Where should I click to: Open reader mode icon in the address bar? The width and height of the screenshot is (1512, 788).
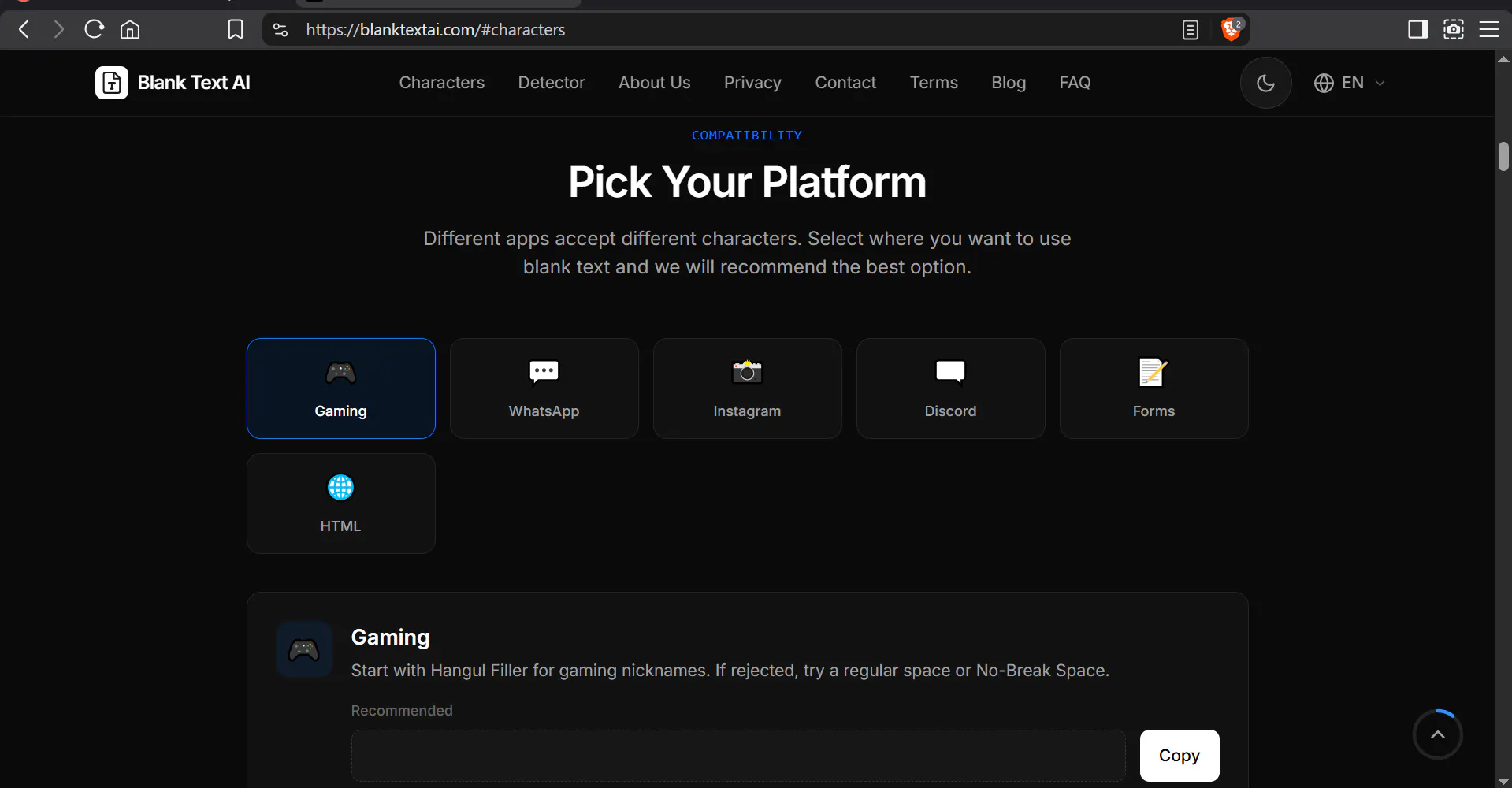(1191, 30)
